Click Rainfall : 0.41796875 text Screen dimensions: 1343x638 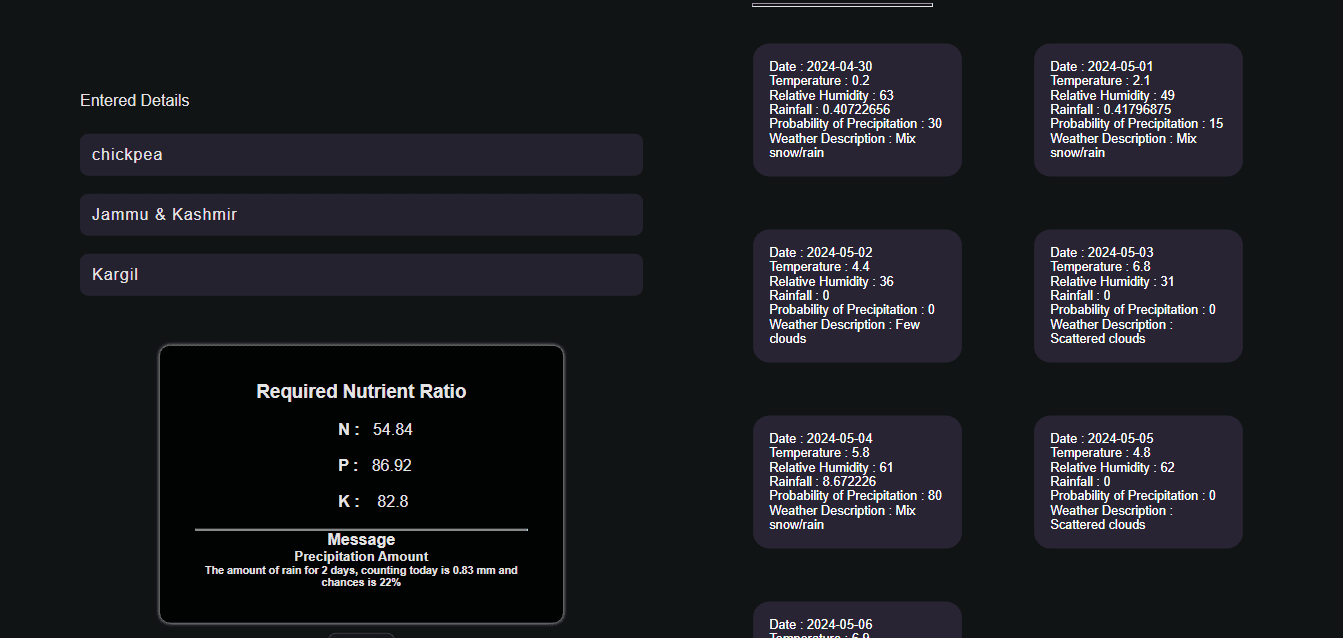pos(1110,110)
